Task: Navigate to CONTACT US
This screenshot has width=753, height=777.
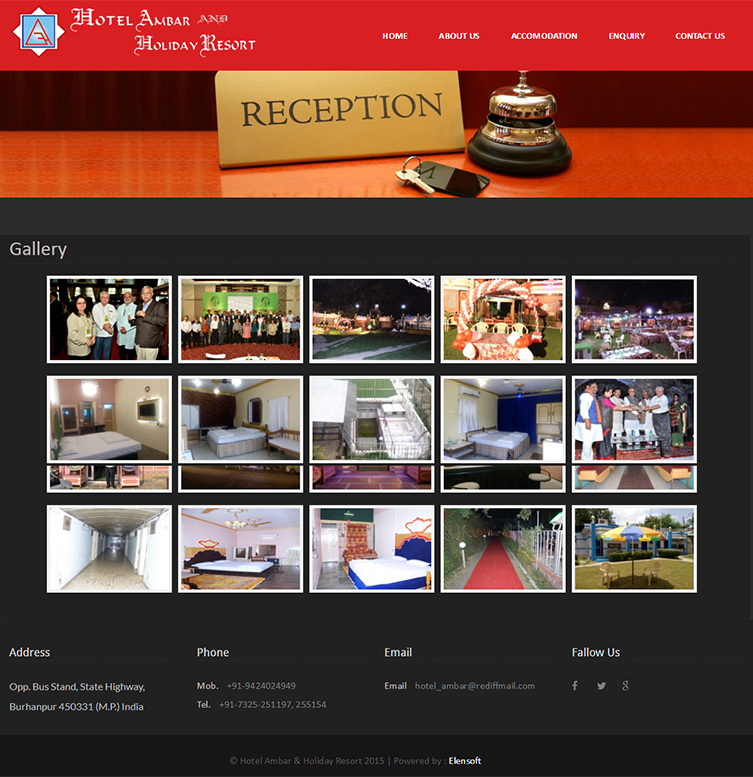Action: (x=699, y=36)
